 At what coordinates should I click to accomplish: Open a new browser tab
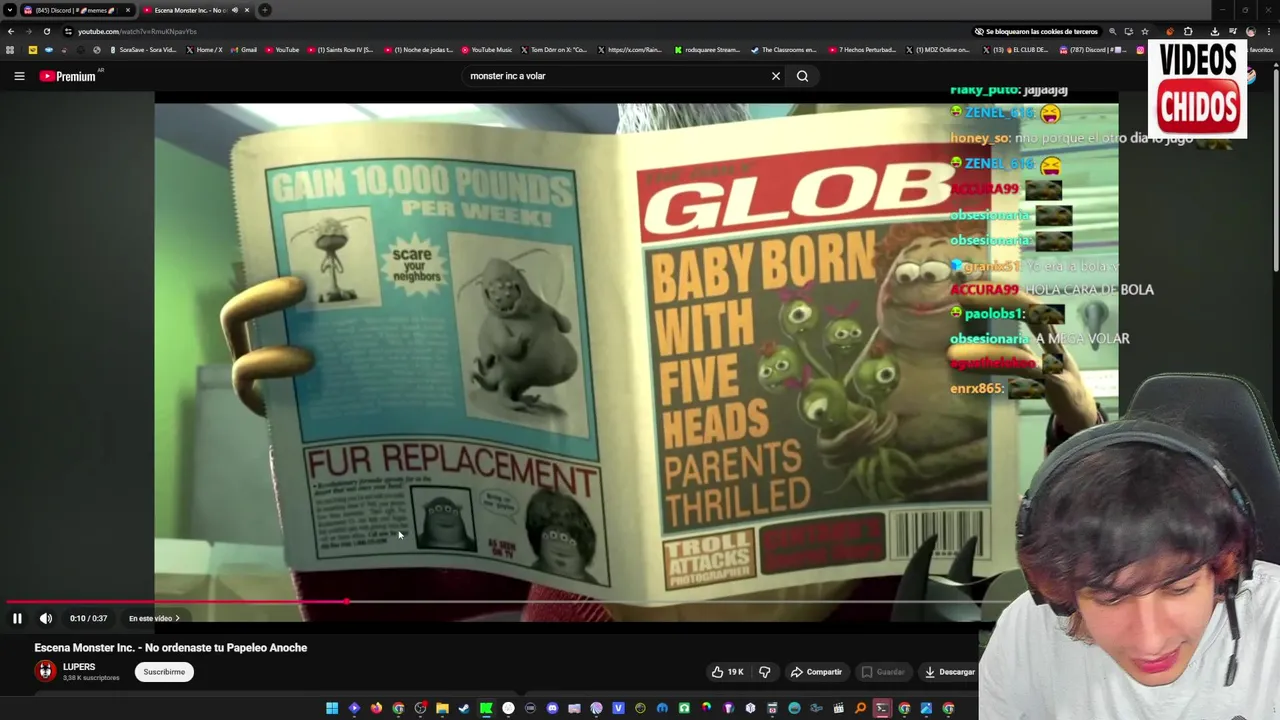coord(265,10)
